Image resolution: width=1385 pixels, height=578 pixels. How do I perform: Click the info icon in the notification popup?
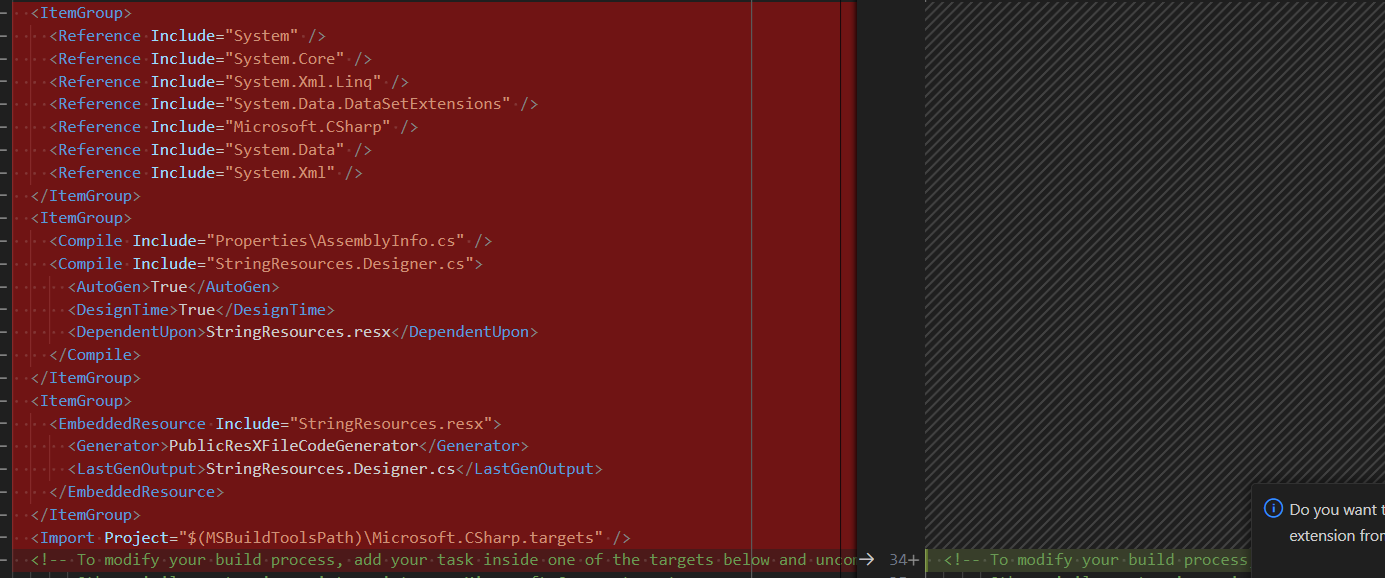click(x=1273, y=509)
